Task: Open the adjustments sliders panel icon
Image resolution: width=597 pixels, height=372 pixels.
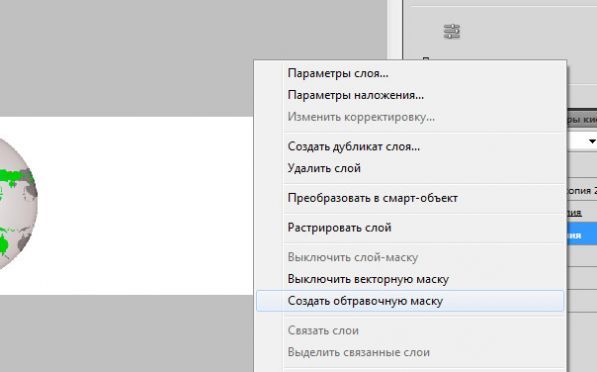Action: pos(452,31)
